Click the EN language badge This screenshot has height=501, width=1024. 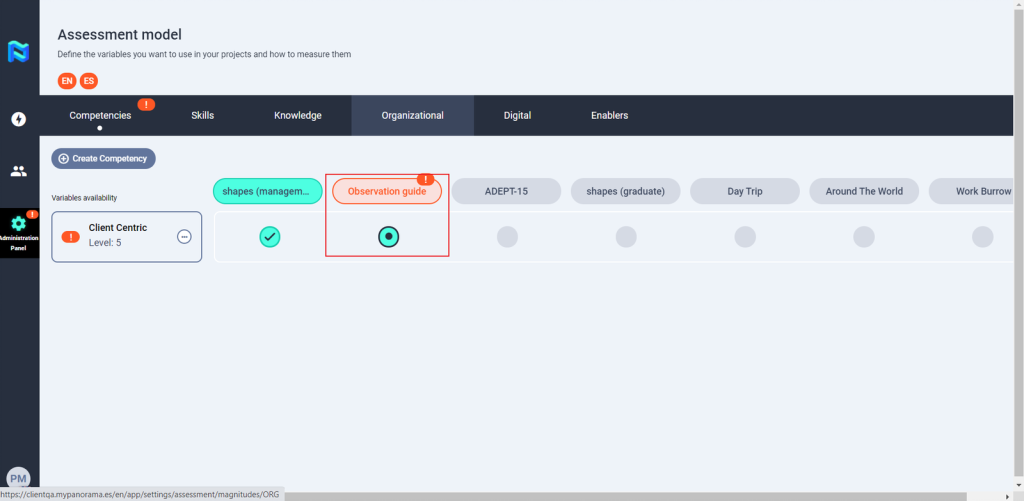click(x=67, y=81)
